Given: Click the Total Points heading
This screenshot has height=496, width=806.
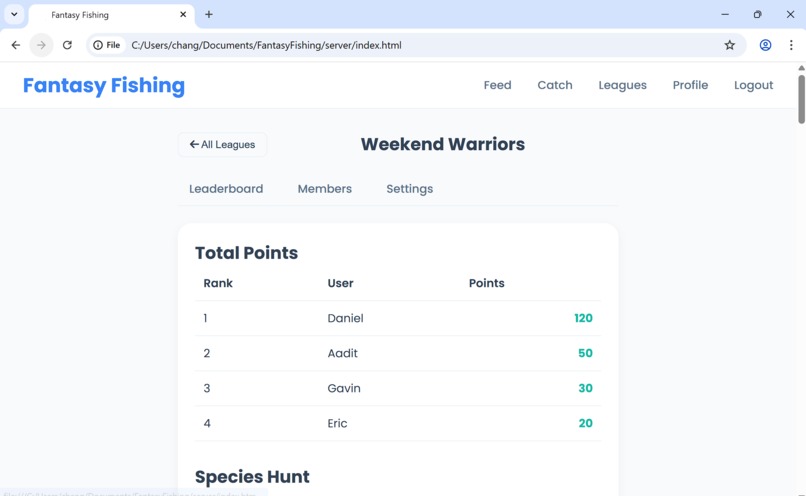Looking at the screenshot, I should pos(246,253).
